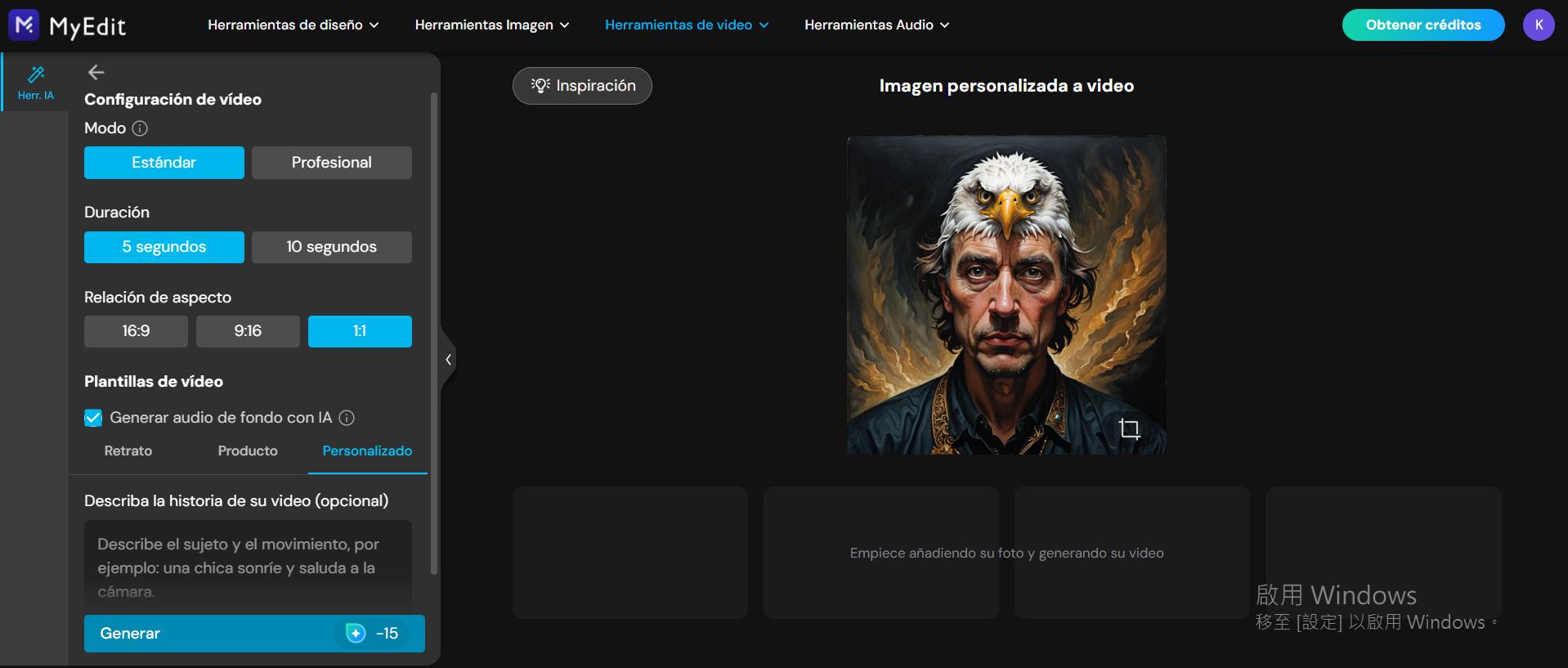This screenshot has width=1568, height=668.
Task: Click the Obtener créditos button
Action: click(1423, 25)
